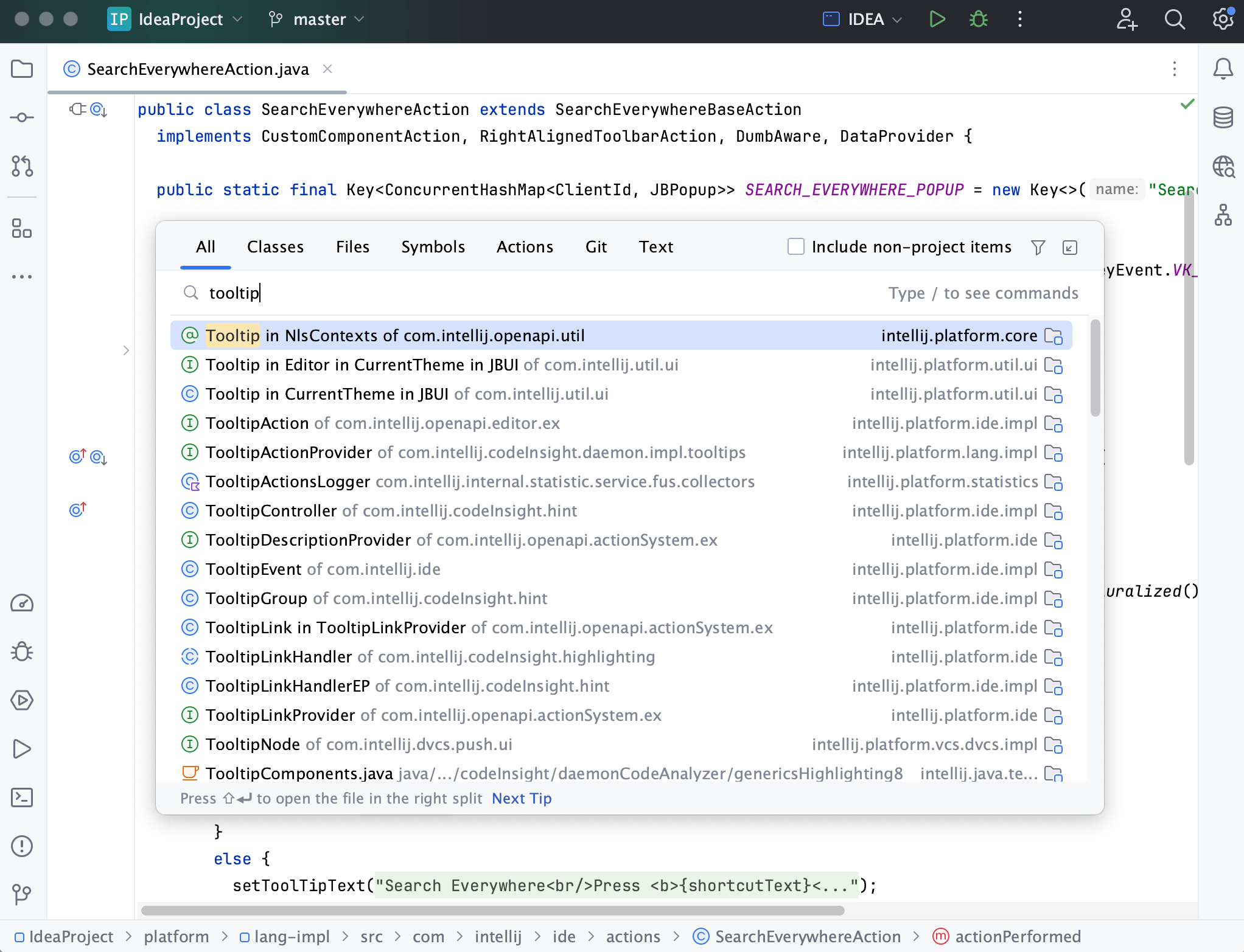Switch to the Classes tab

tap(275, 247)
